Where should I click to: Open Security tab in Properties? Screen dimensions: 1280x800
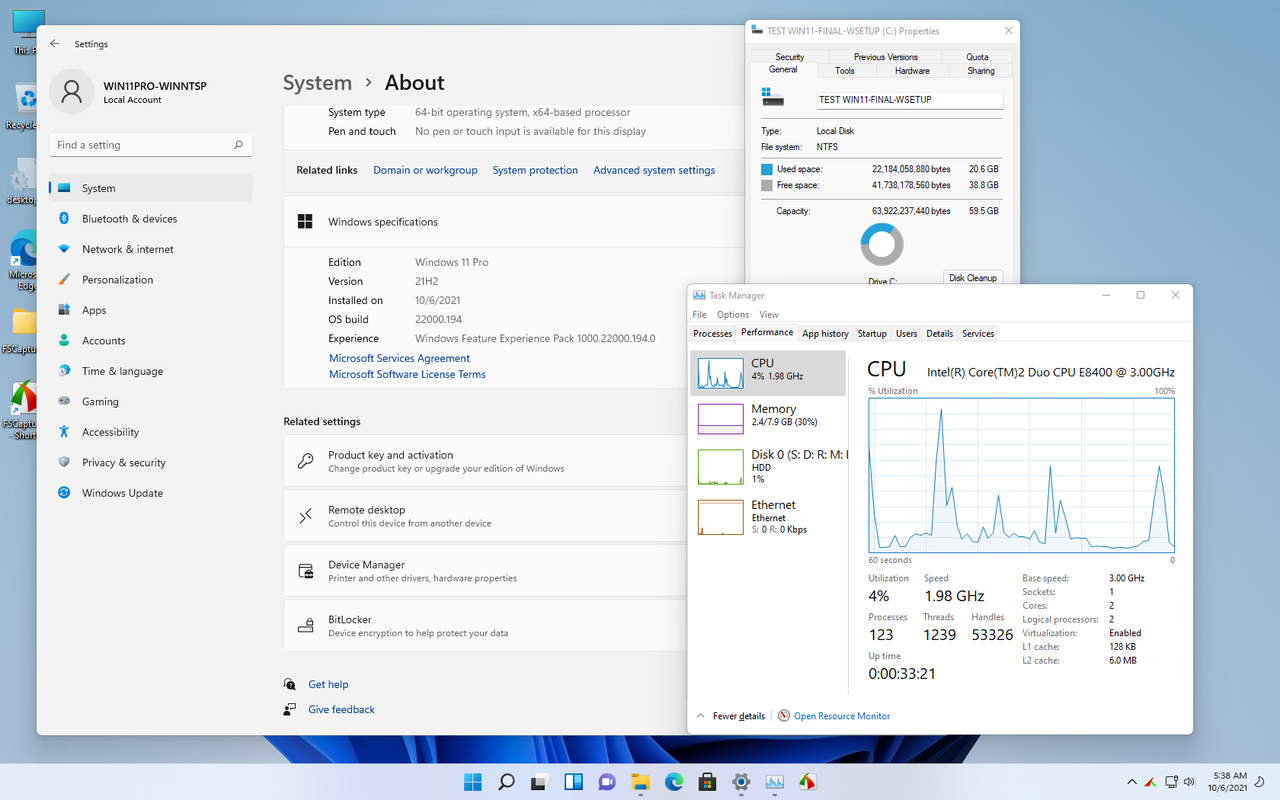tap(790, 57)
